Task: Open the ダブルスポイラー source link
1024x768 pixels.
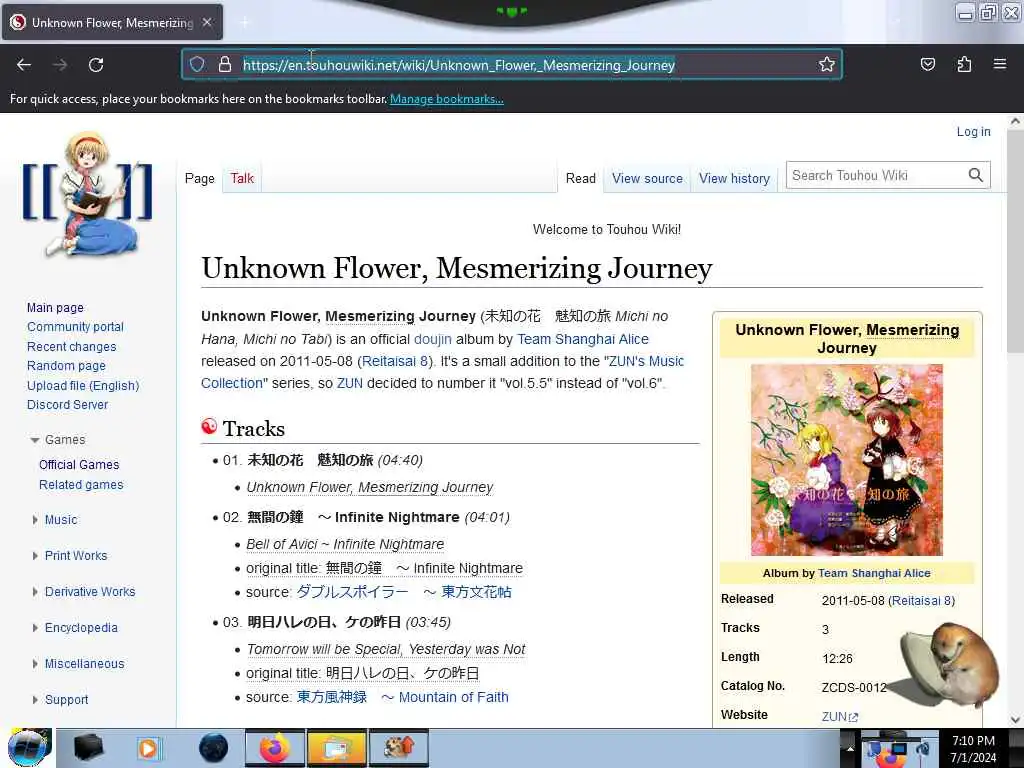Action: pos(404,592)
